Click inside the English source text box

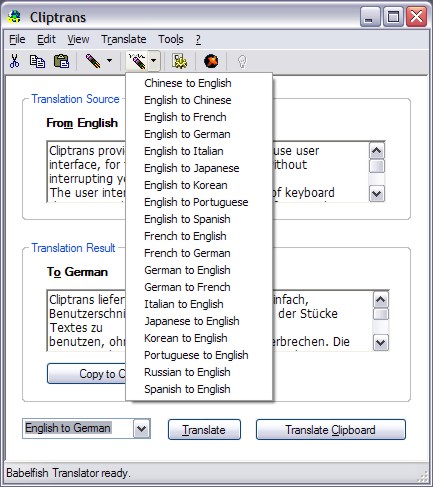click(x=86, y=172)
